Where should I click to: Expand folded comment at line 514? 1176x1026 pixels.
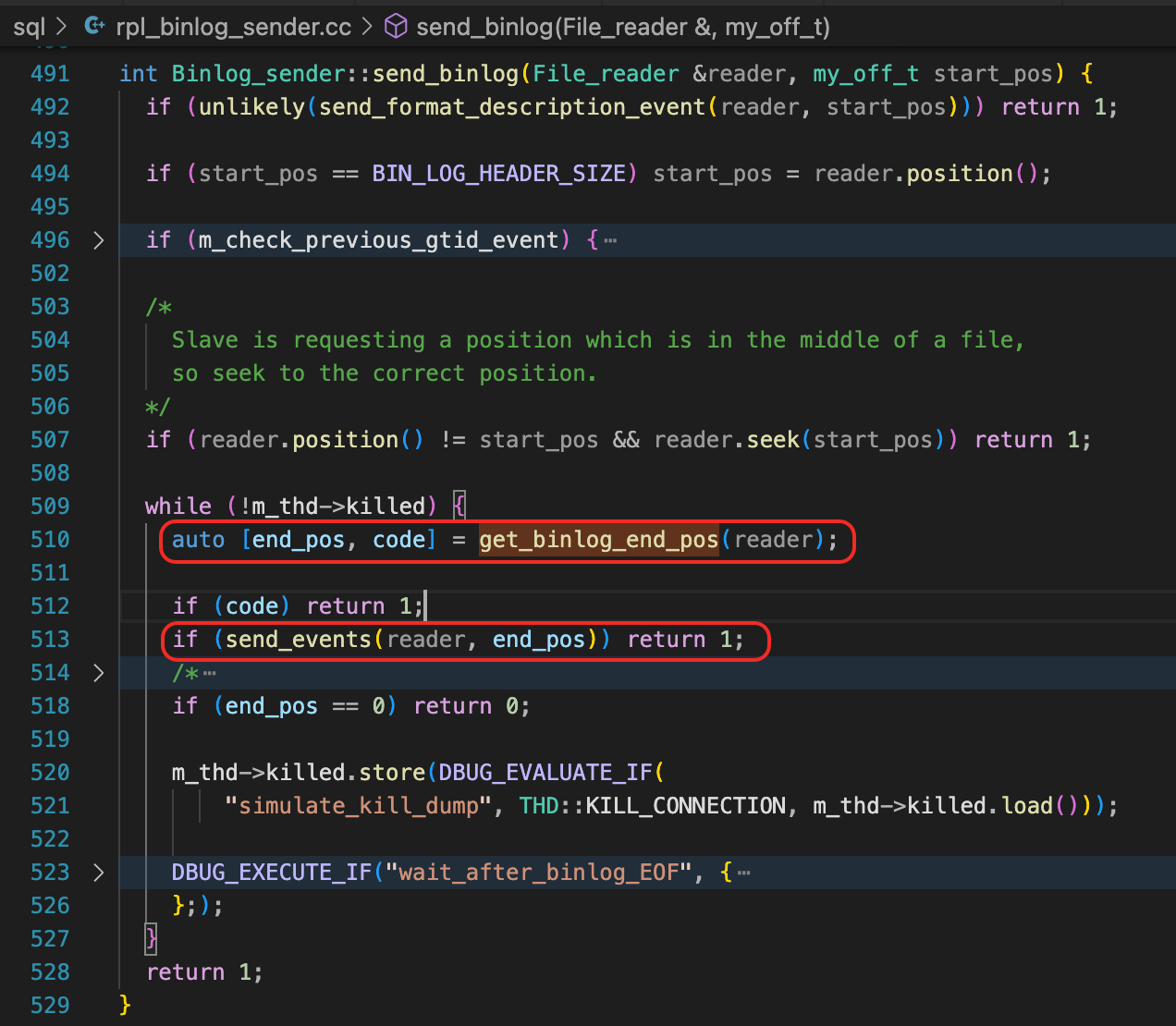tap(98, 673)
